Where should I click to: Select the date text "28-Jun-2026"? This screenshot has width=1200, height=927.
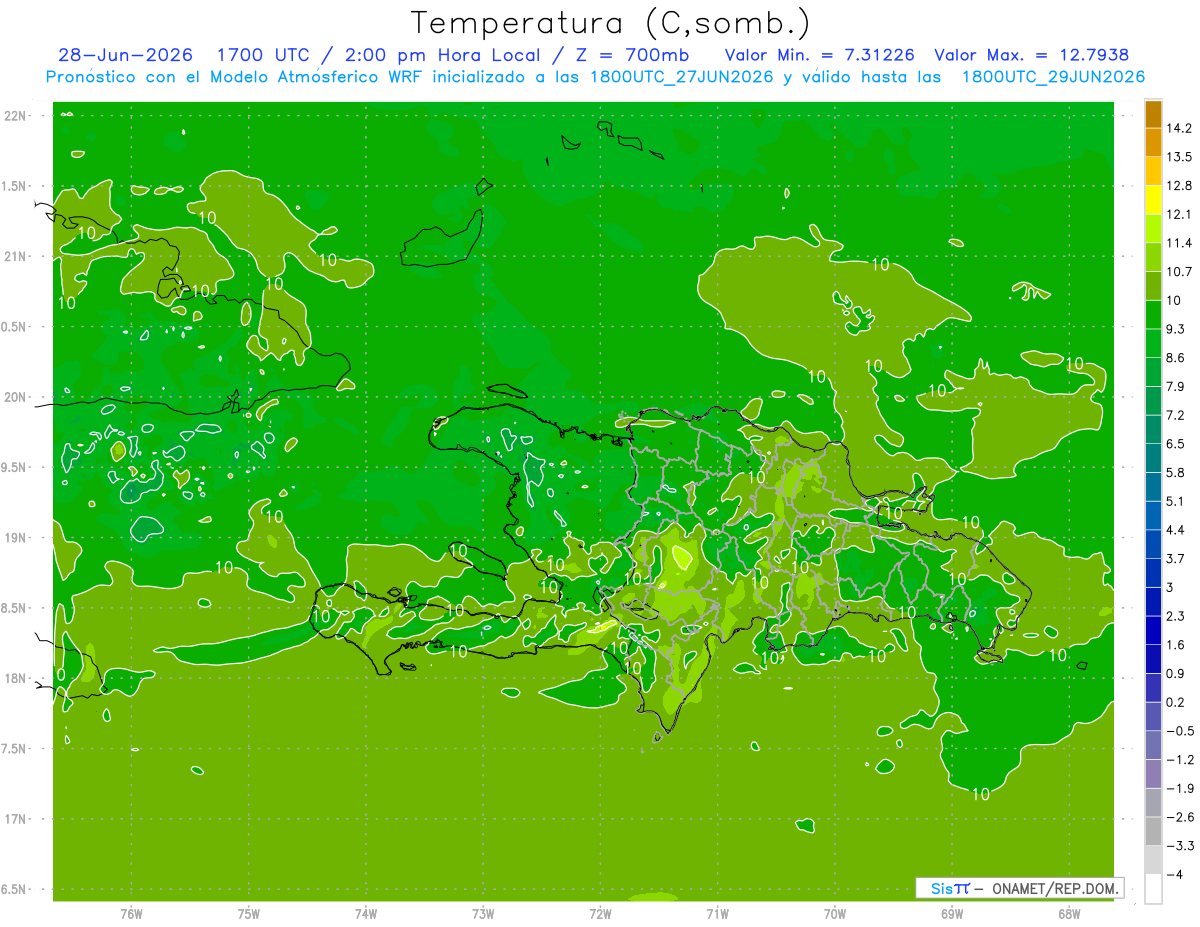(x=125, y=55)
